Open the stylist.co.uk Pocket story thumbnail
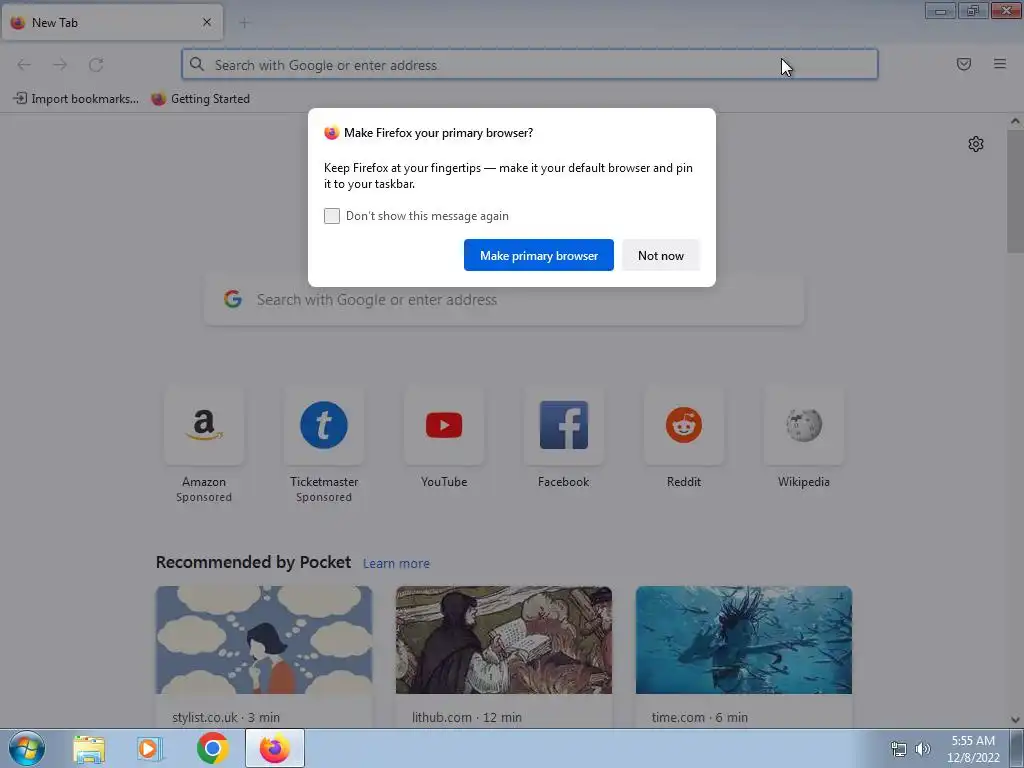 click(x=264, y=640)
